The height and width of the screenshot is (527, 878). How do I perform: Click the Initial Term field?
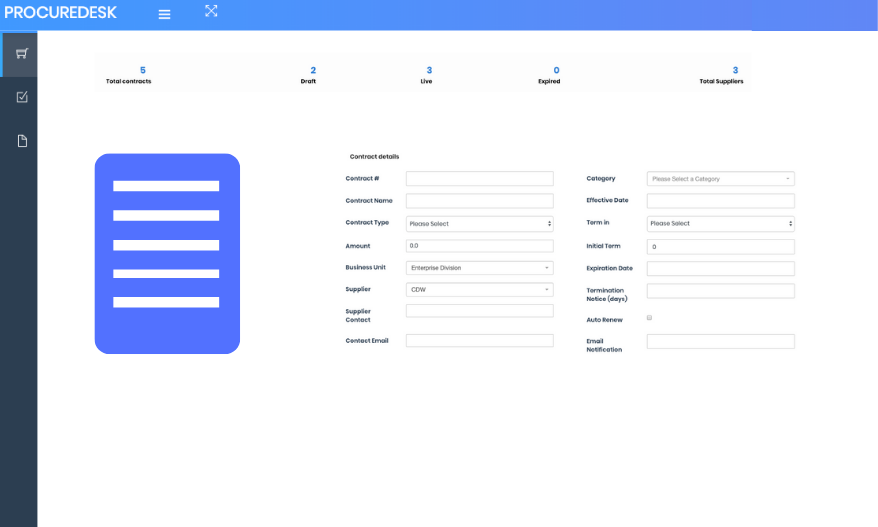(x=721, y=246)
